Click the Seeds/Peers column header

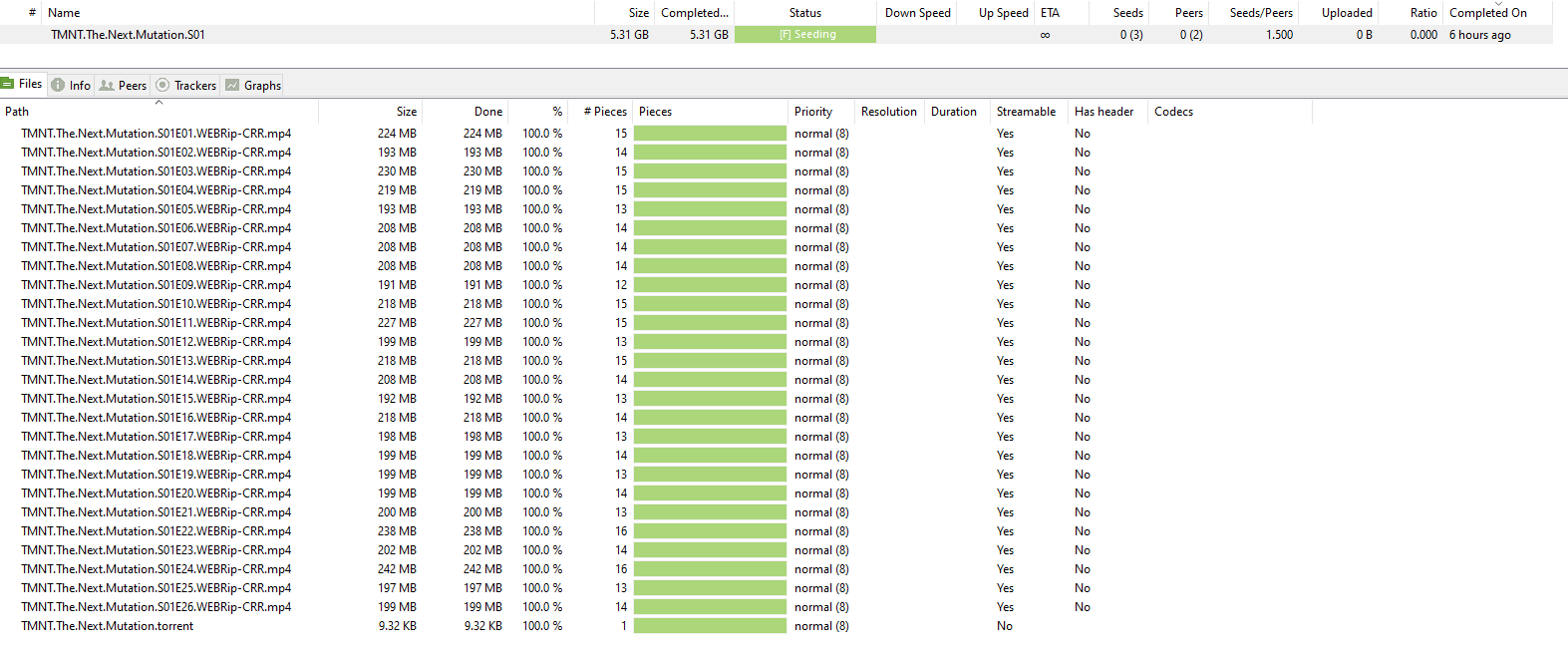tap(1260, 13)
